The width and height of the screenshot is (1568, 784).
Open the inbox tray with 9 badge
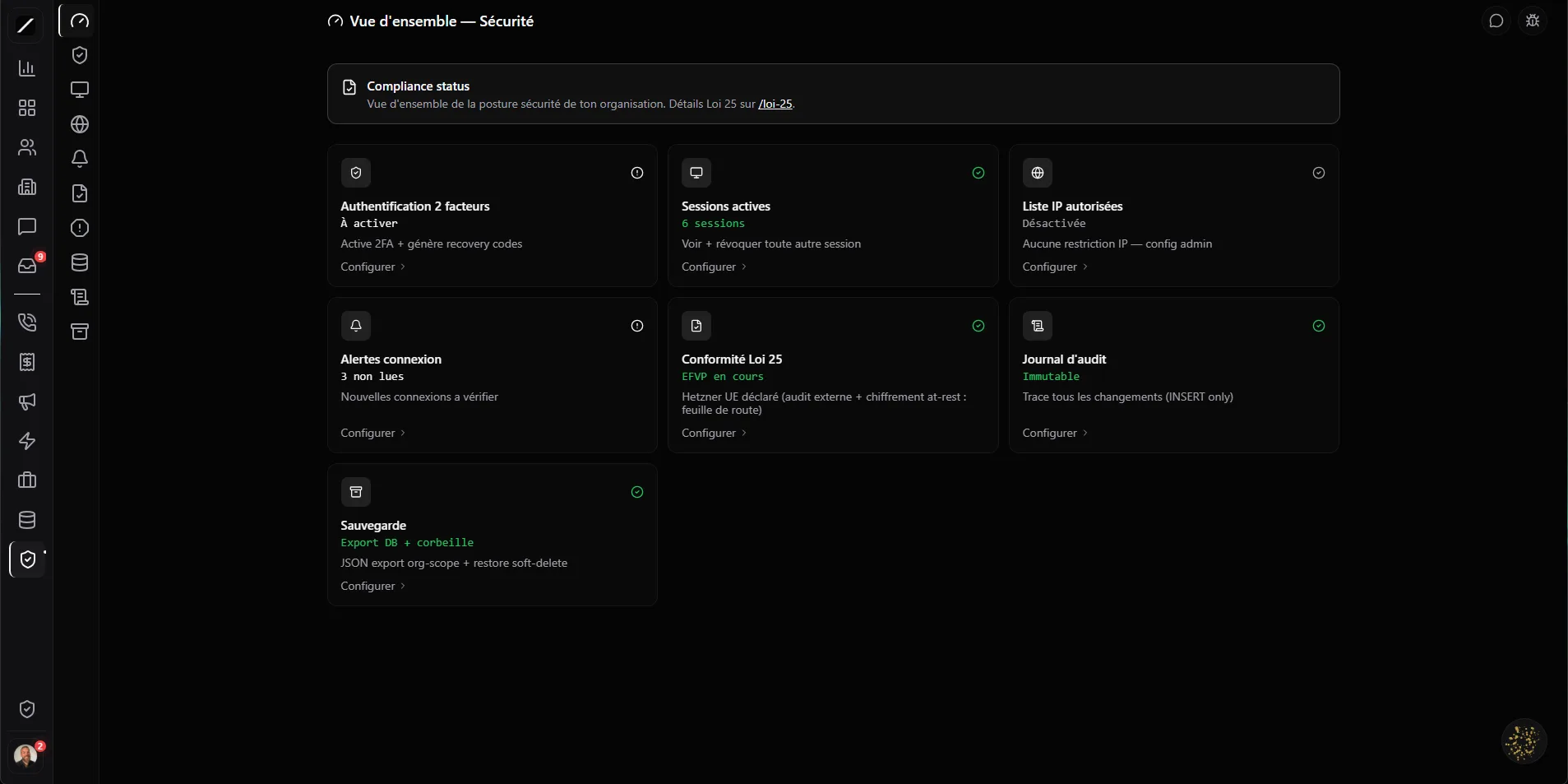[x=27, y=266]
